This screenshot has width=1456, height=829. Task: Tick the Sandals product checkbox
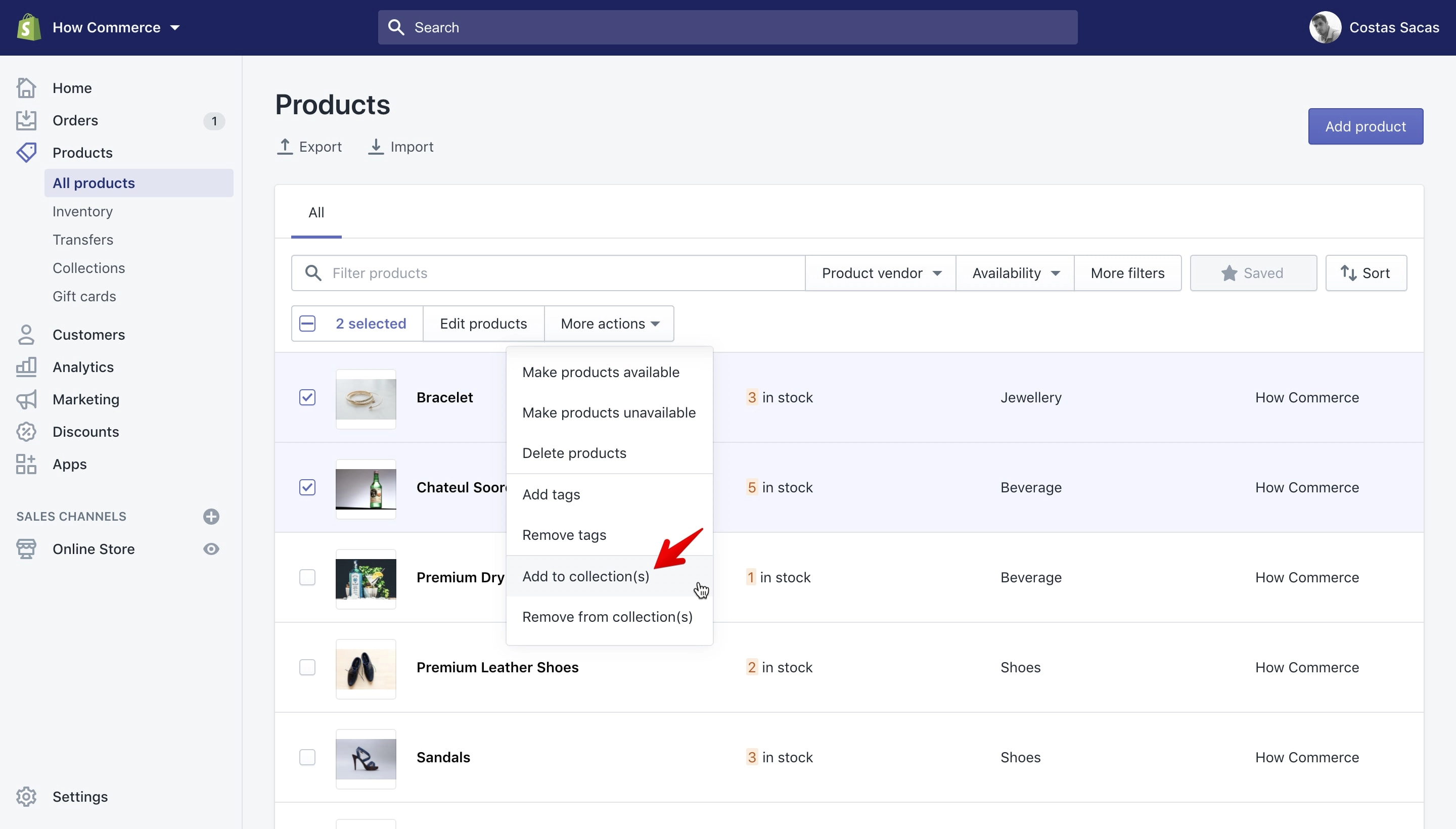pyautogui.click(x=307, y=757)
